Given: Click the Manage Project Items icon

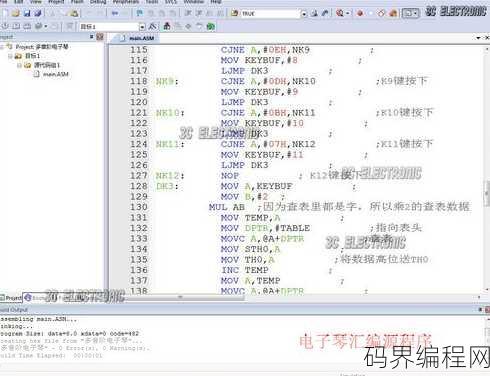Looking at the screenshot, I should [167, 26].
